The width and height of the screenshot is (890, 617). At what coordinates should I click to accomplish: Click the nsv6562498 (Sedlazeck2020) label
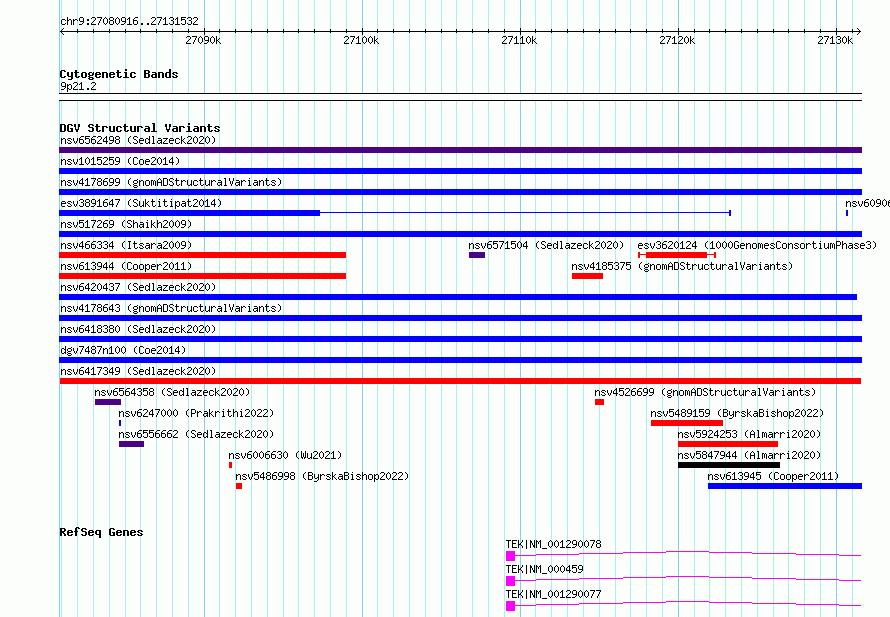tap(138, 140)
